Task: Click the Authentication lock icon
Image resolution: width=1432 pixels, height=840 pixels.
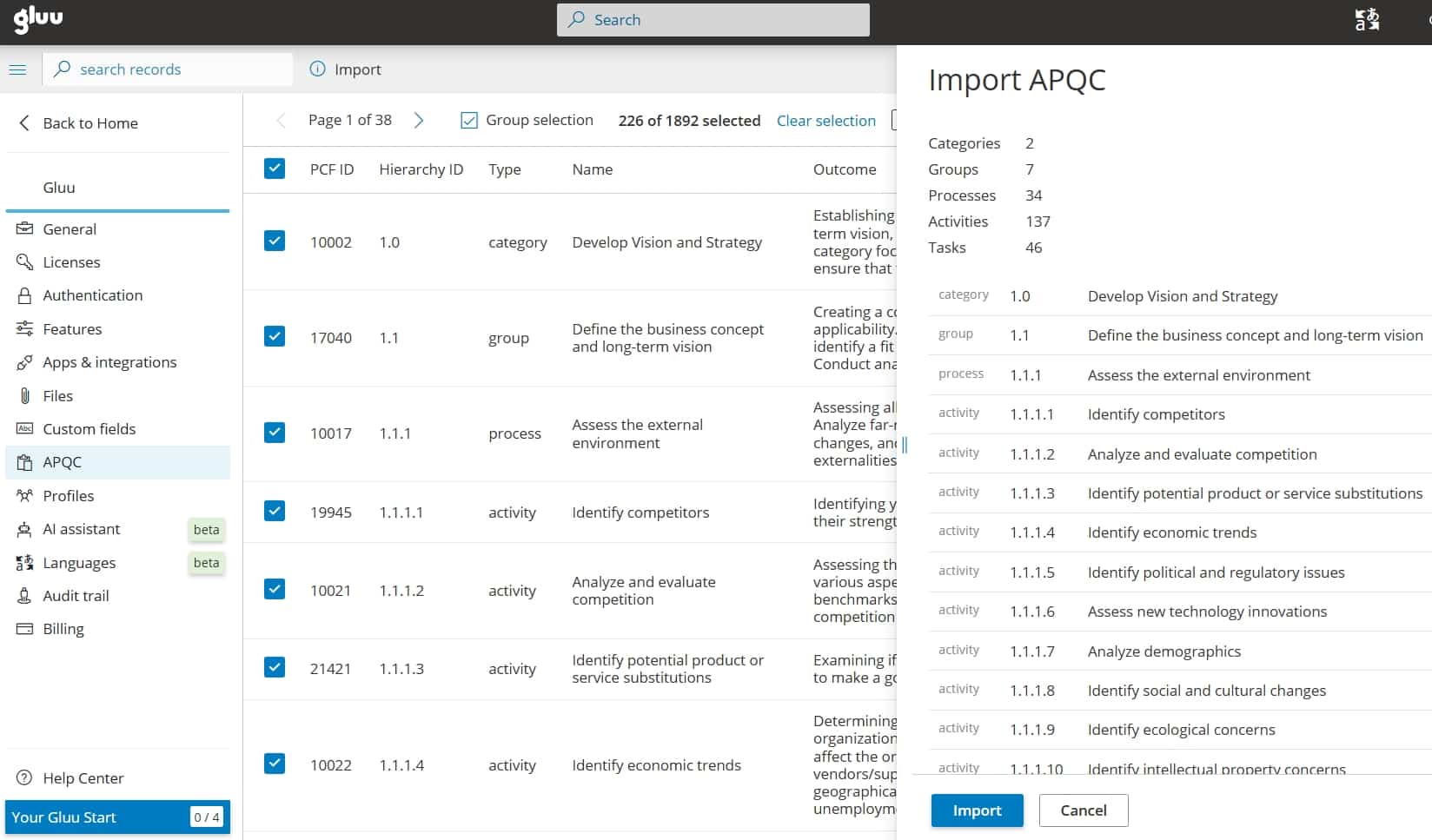Action: [24, 295]
